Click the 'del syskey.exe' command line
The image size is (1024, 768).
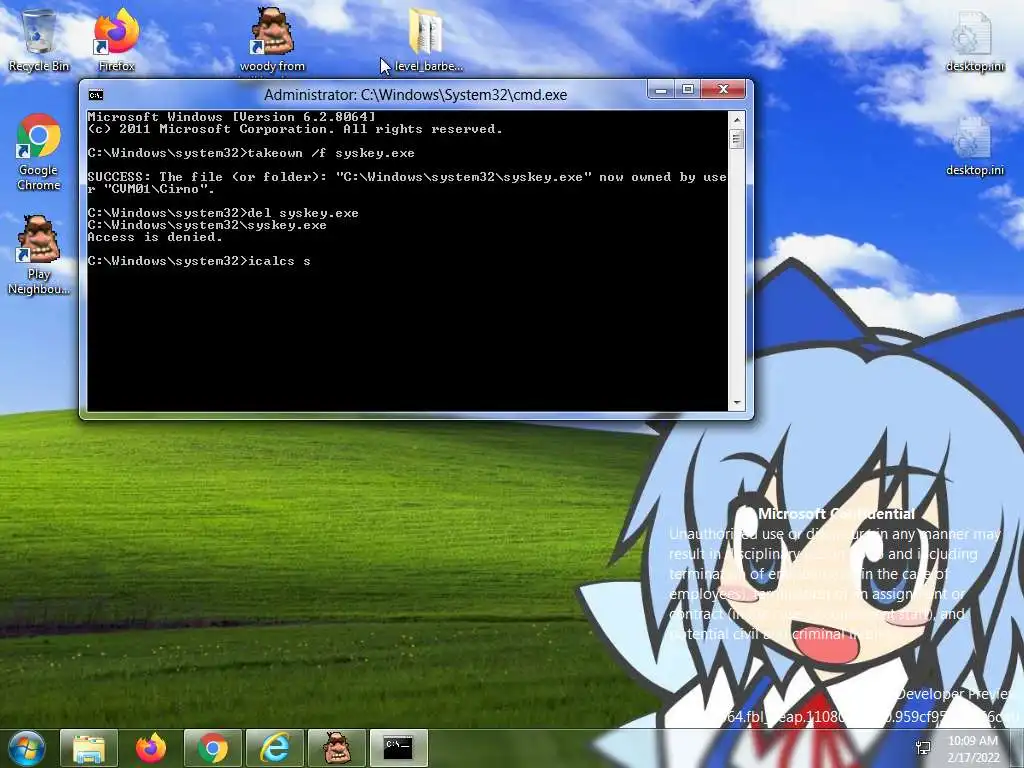click(x=223, y=213)
